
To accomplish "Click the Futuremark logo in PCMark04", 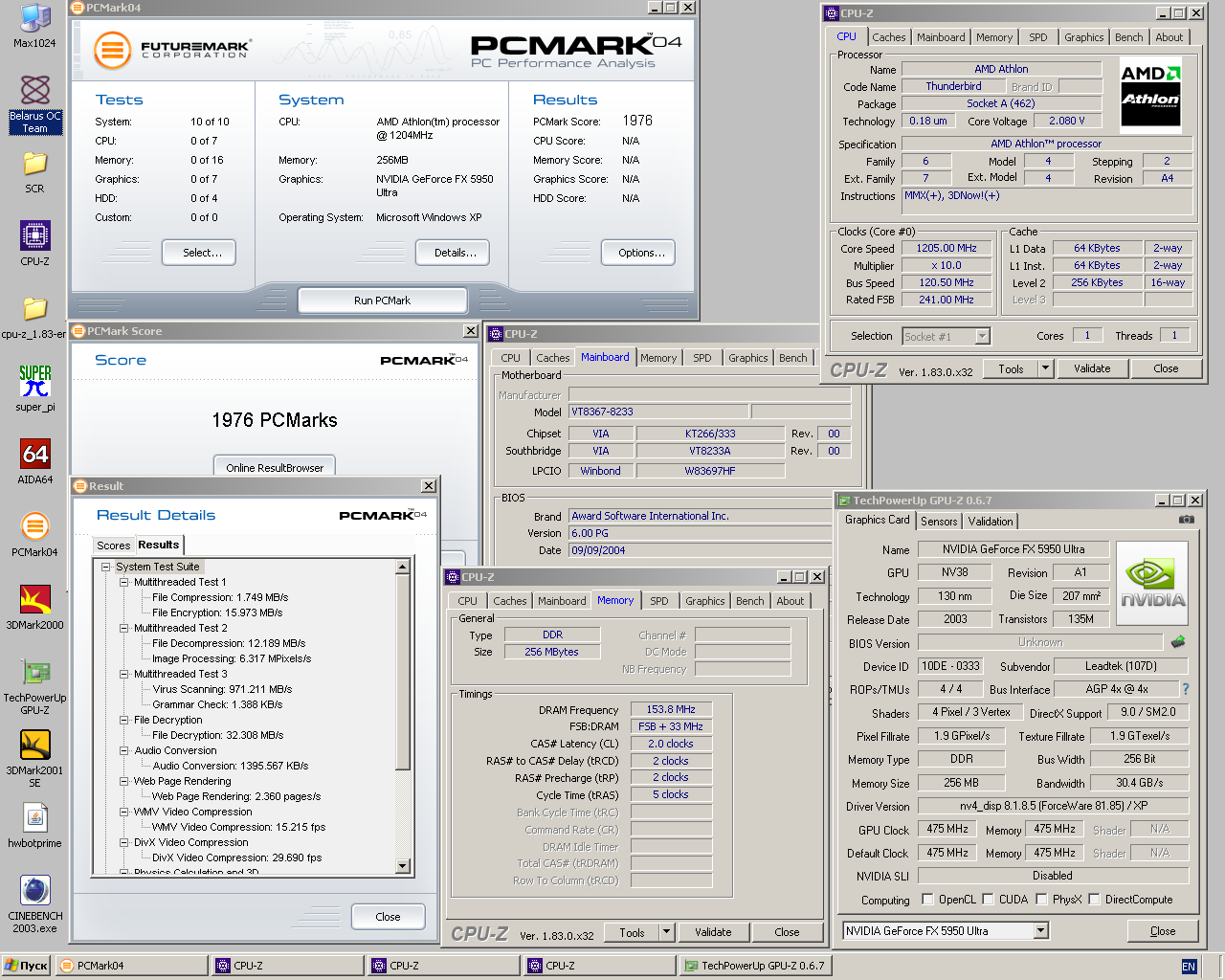I will tap(172, 49).
